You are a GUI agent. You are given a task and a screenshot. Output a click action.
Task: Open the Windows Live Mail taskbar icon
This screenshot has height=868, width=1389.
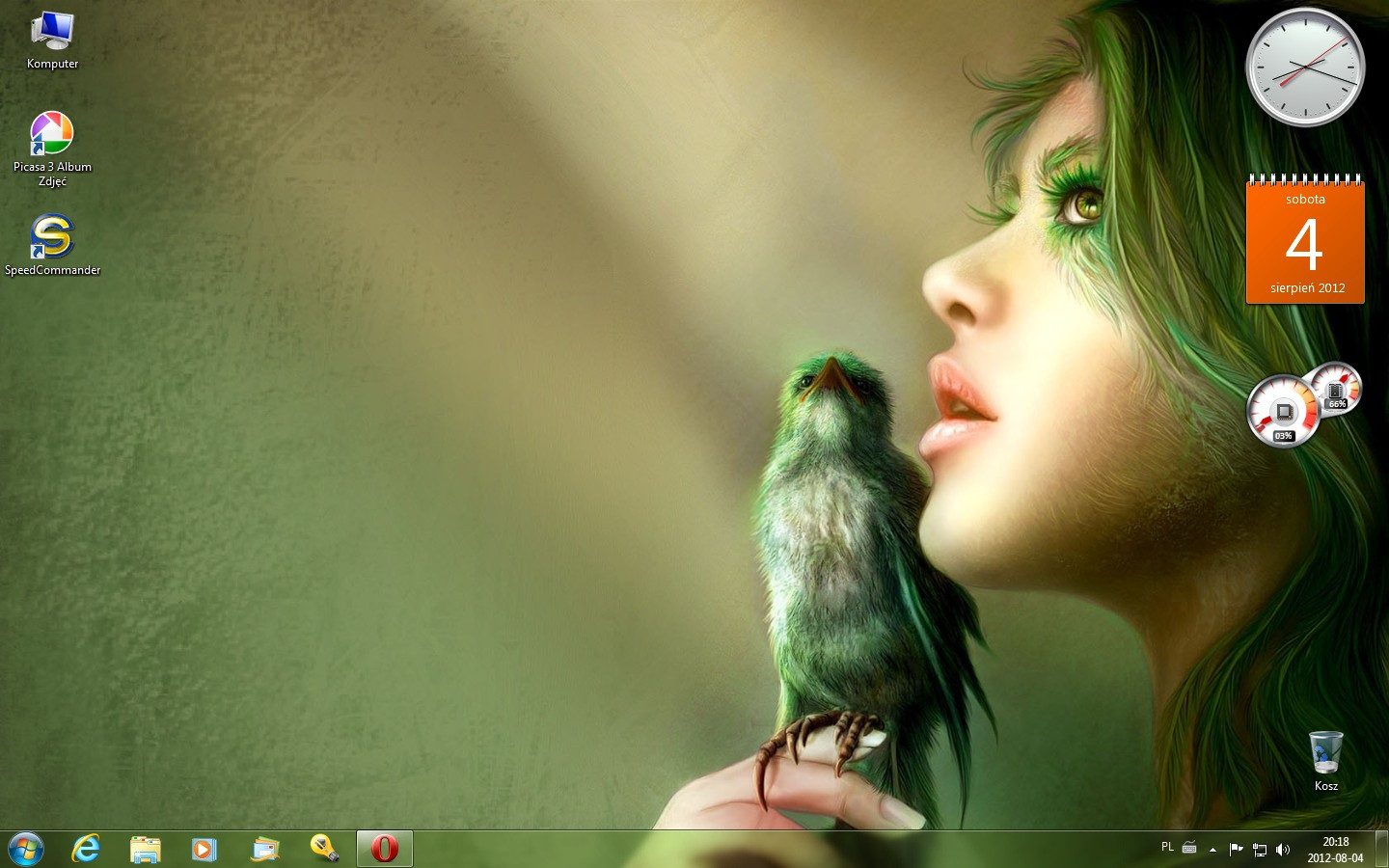pos(264,849)
